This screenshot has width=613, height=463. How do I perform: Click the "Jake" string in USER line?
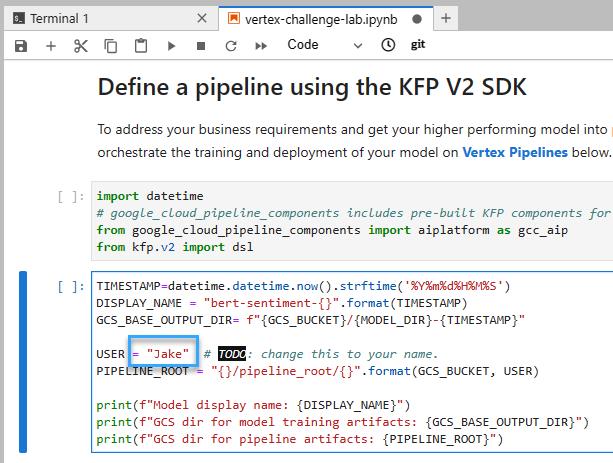[168, 354]
